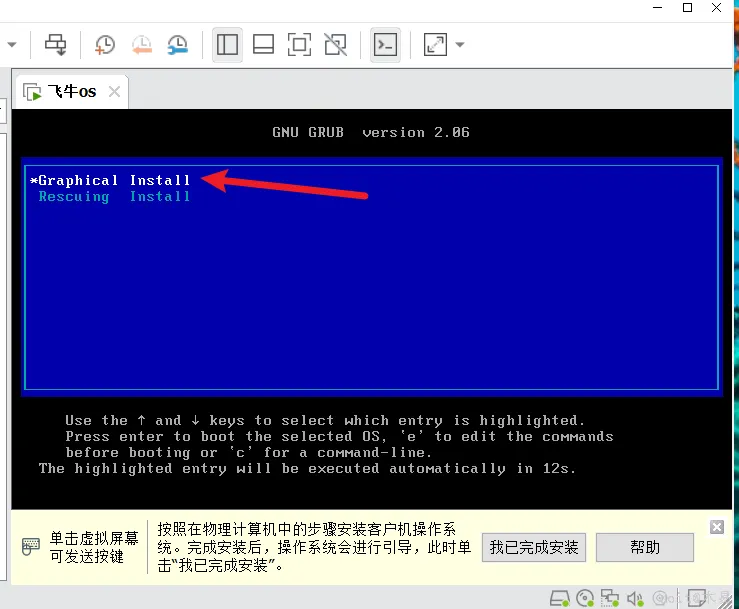Select Rescuing Install boot entry
The image size is (739, 609).
click(x=114, y=197)
